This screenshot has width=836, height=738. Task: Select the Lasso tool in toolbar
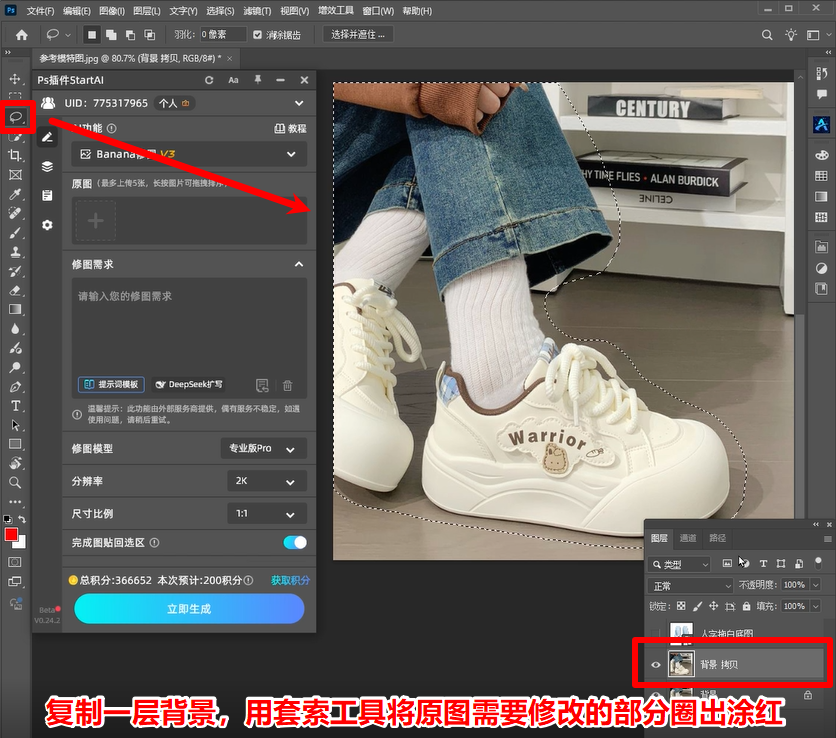[16, 117]
